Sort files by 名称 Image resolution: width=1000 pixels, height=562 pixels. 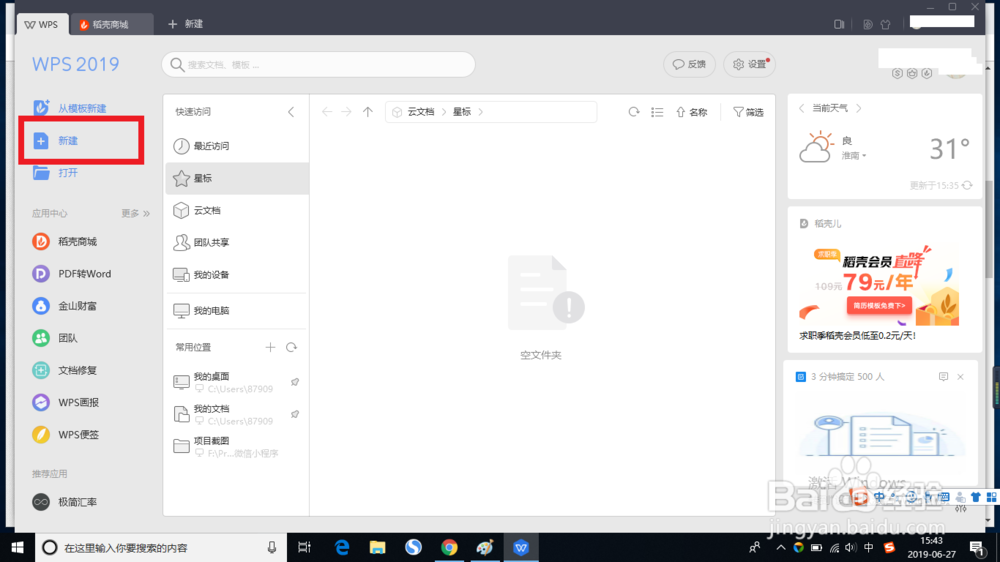pos(692,112)
